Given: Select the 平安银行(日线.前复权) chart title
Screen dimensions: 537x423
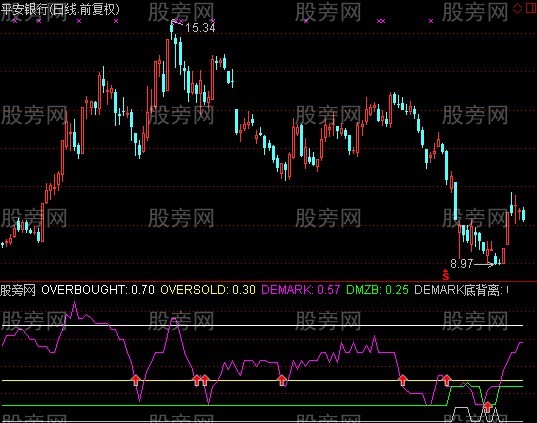Looking at the screenshot, I should (60, 9).
